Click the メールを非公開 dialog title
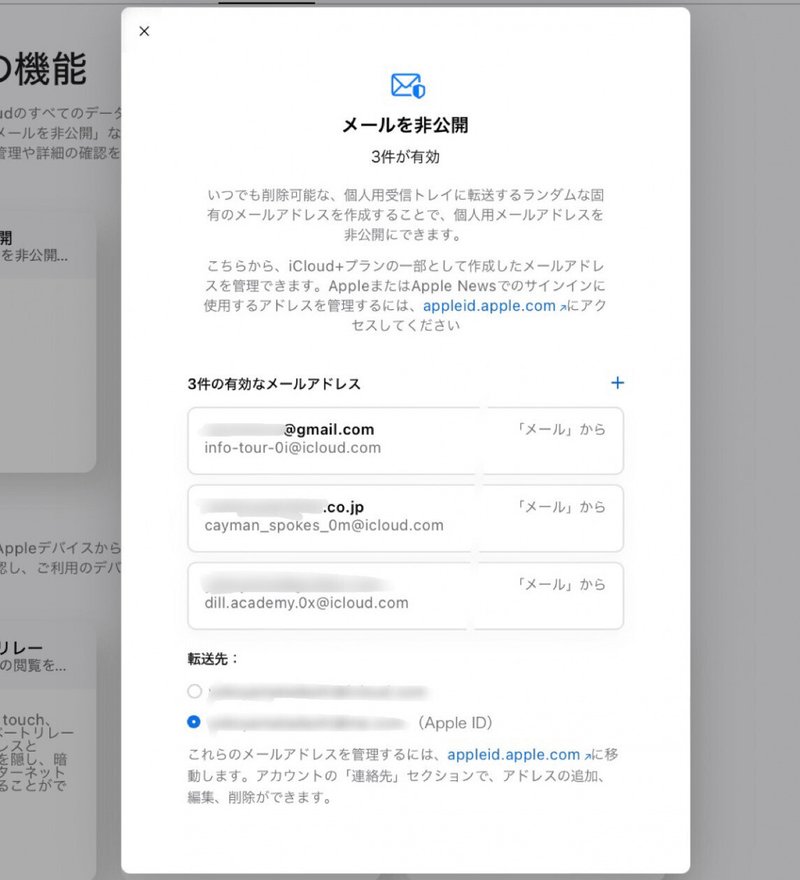 (405, 125)
